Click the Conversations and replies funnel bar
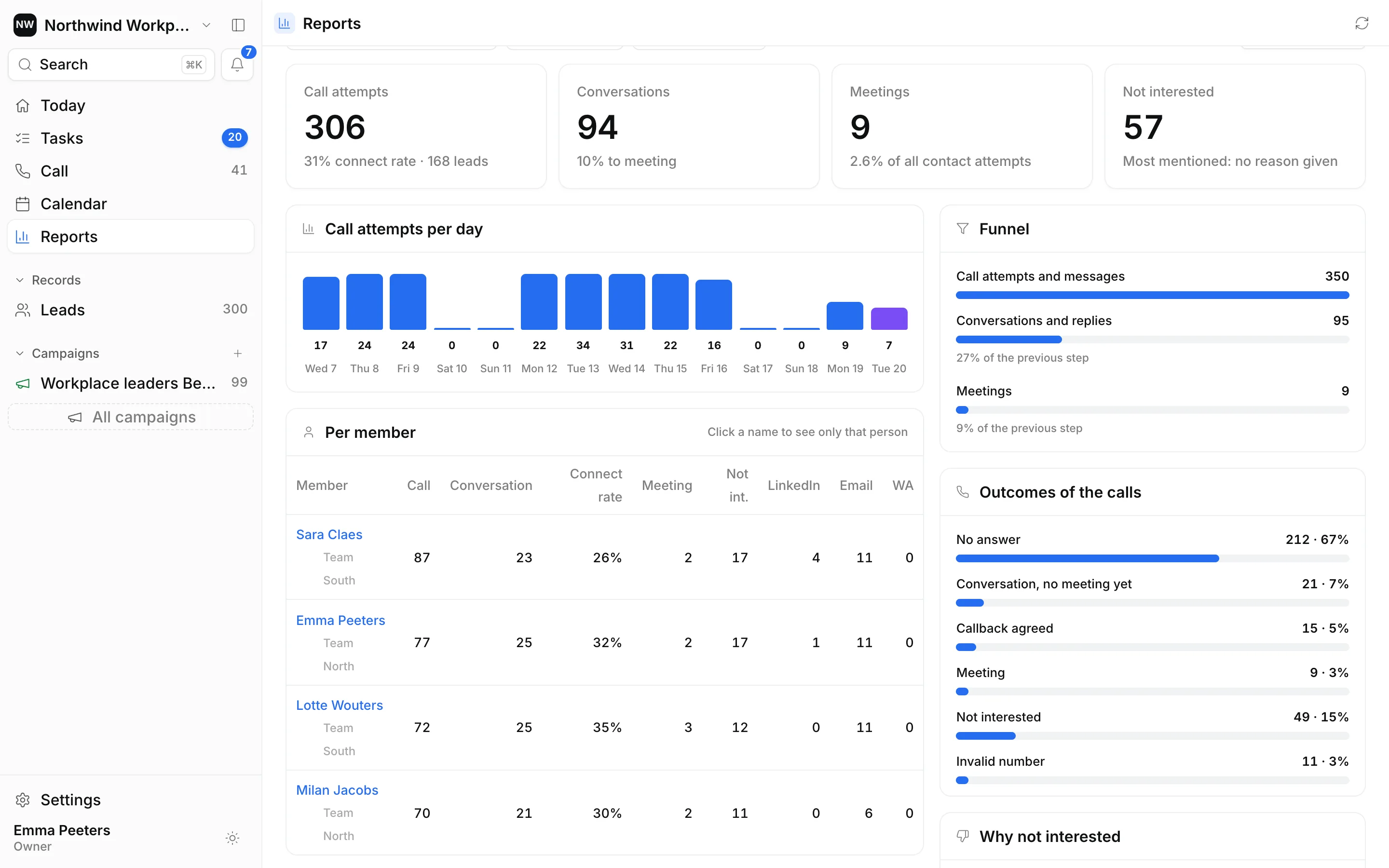 [x=1152, y=340]
